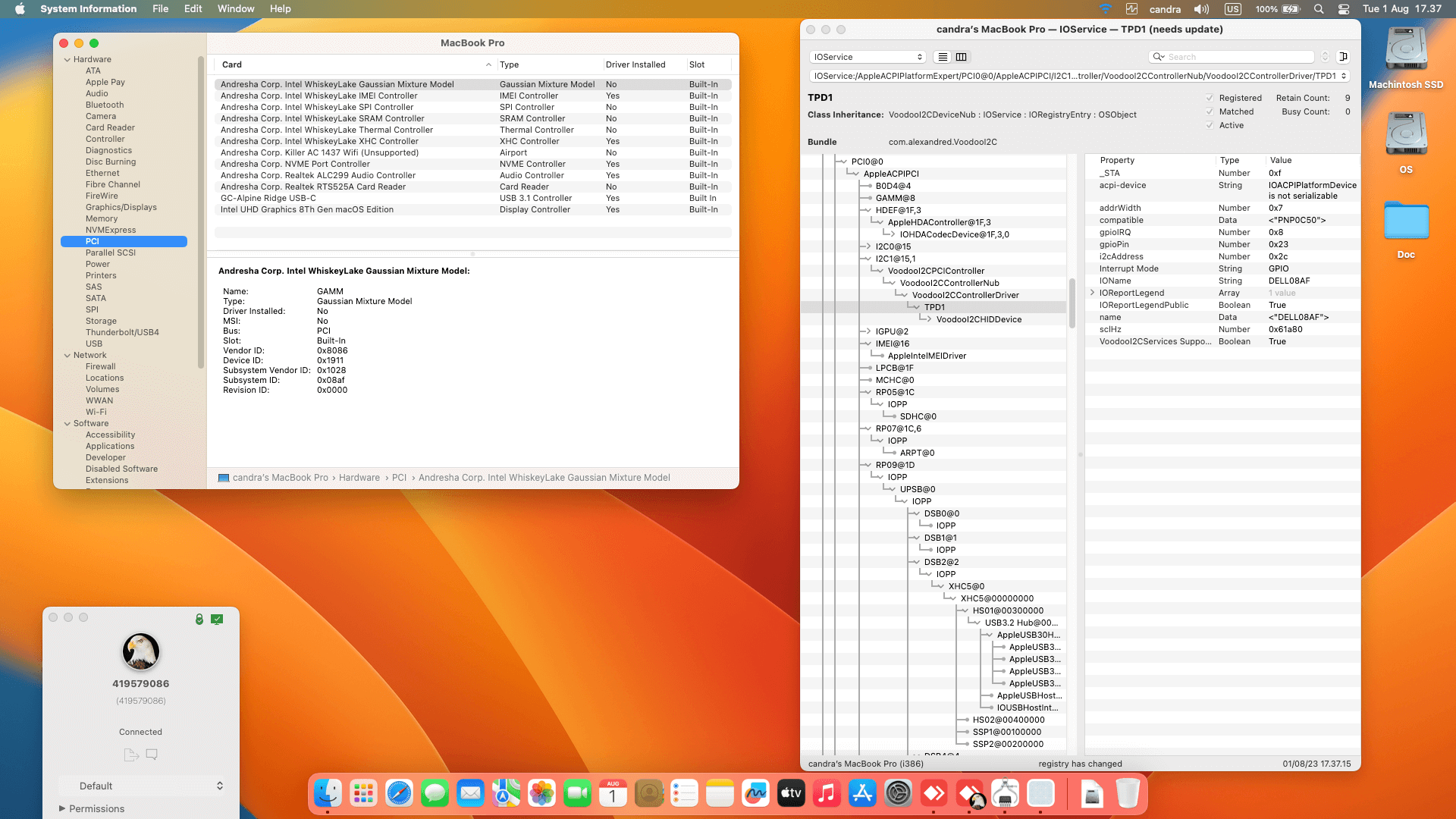Switch IORegistryExplorer to column view

point(961,57)
